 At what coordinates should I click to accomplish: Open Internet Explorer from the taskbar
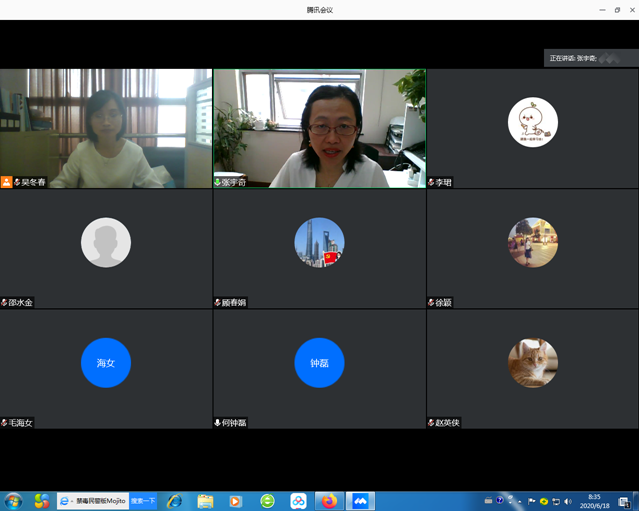click(174, 500)
